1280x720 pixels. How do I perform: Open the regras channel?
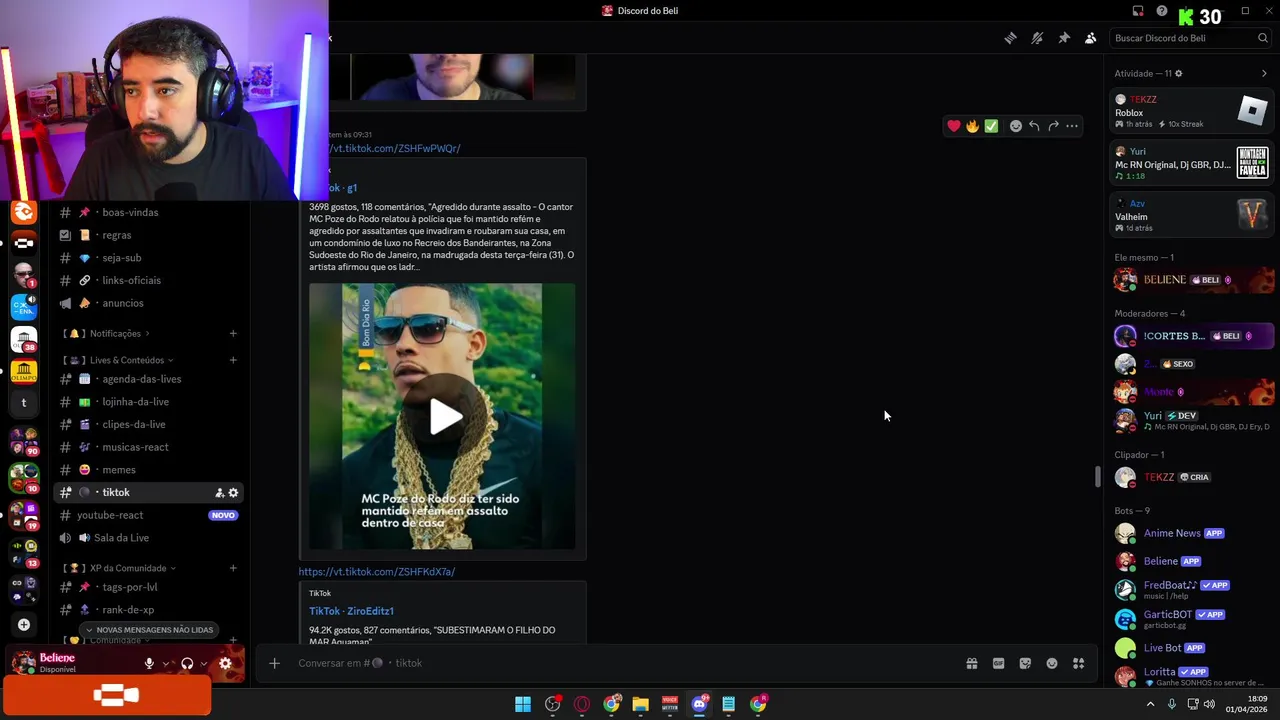click(116, 235)
